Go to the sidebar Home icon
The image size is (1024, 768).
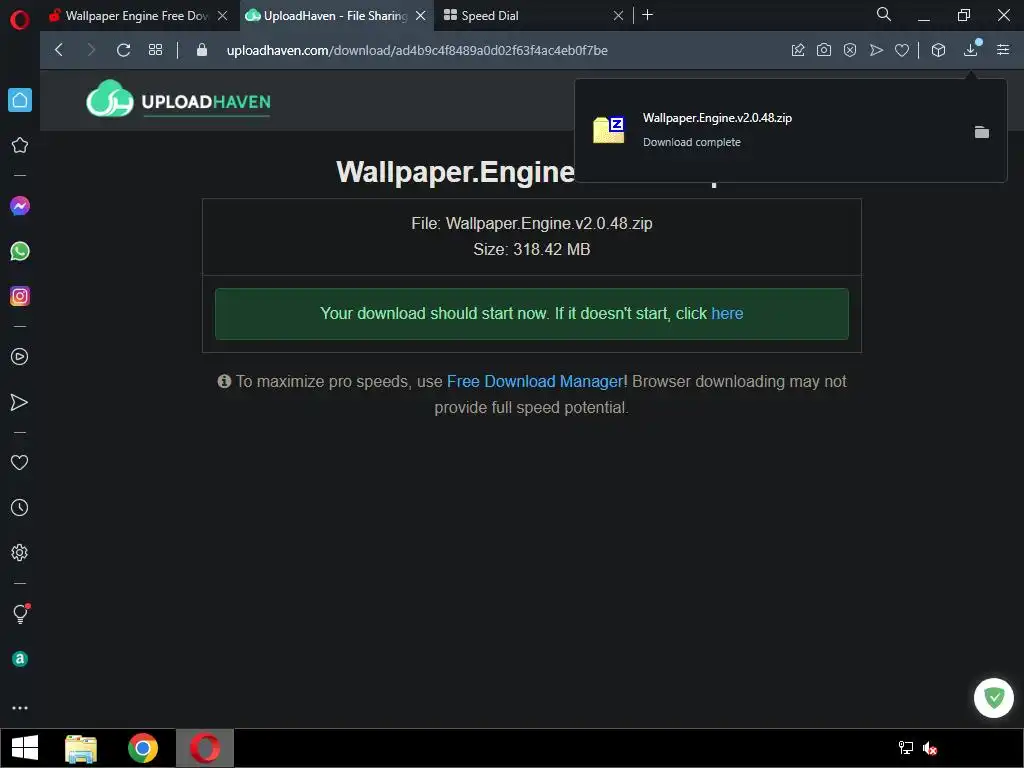click(x=20, y=100)
